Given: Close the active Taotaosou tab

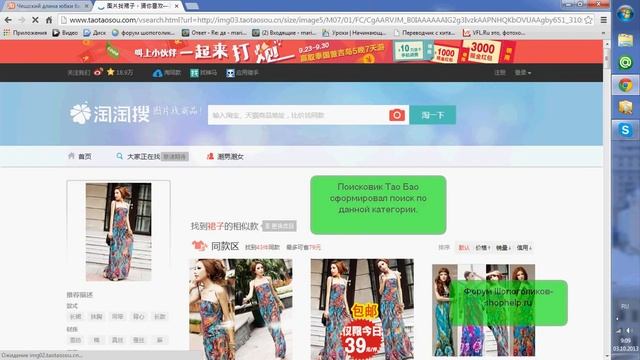Looking at the screenshot, I should point(176,6).
